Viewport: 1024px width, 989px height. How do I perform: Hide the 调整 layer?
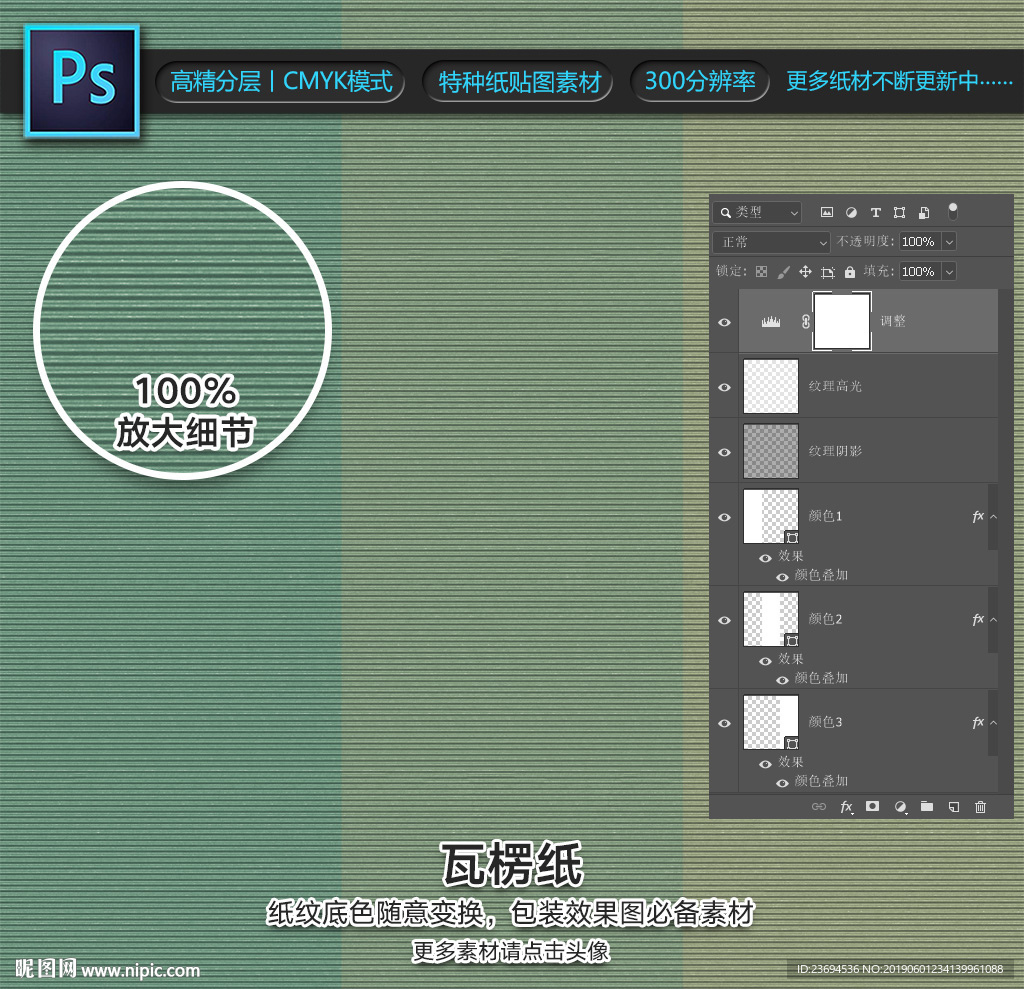pos(724,322)
